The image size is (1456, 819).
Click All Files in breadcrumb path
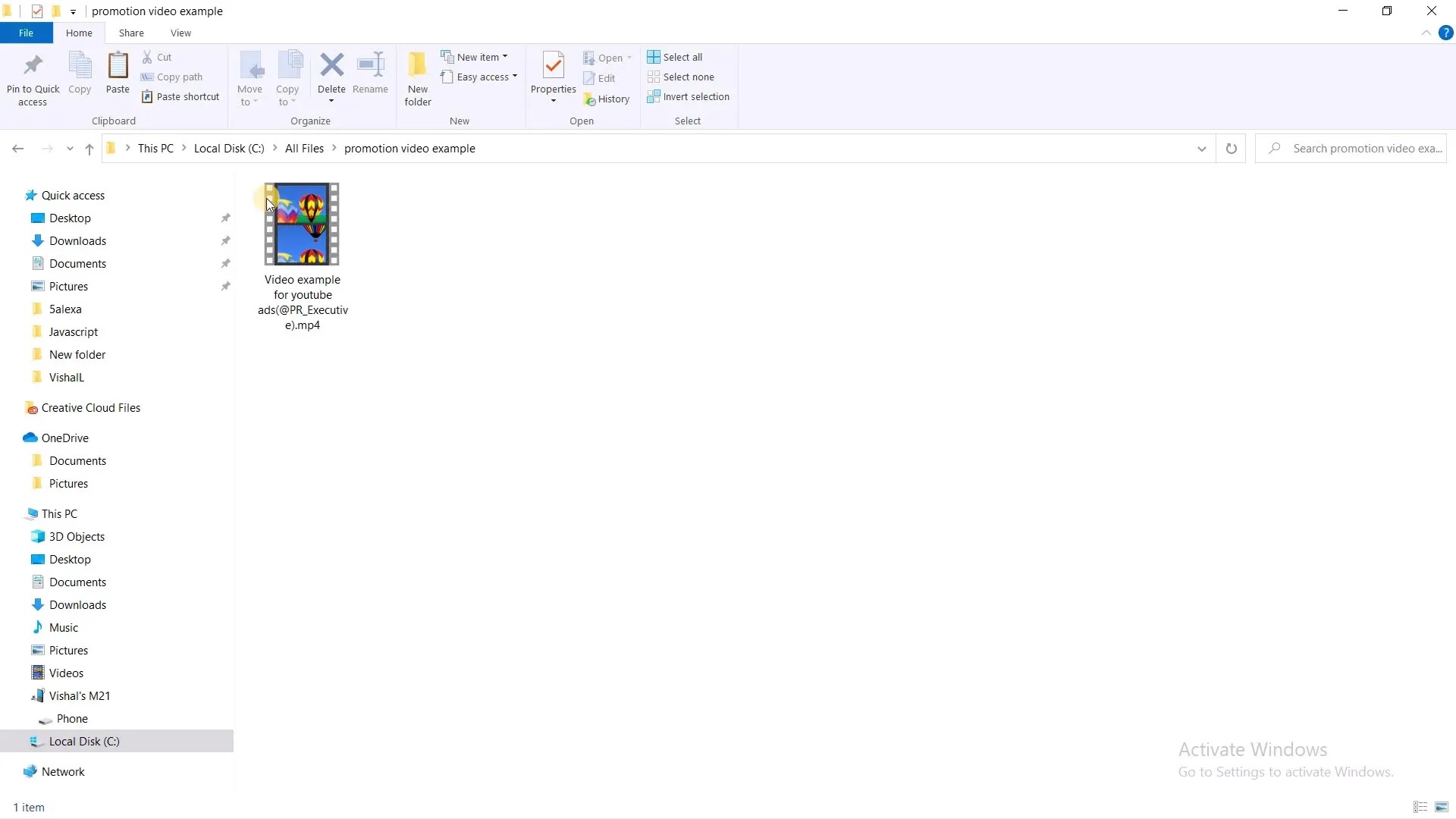coord(304,149)
